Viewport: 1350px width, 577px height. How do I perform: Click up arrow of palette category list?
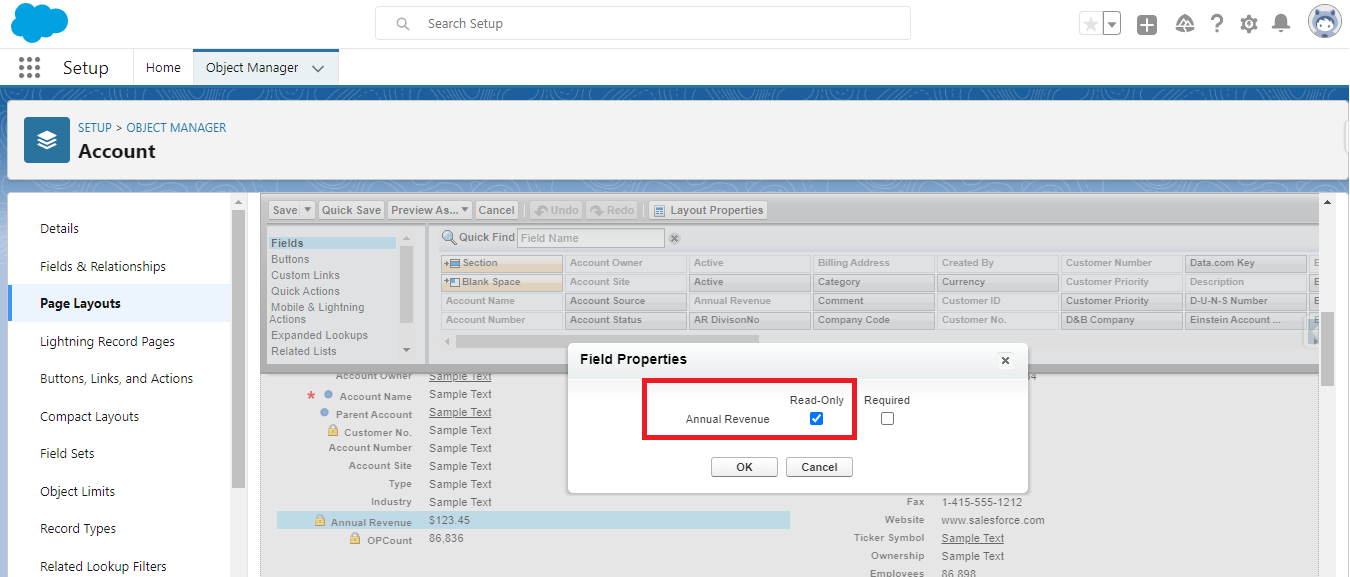pyautogui.click(x=406, y=240)
